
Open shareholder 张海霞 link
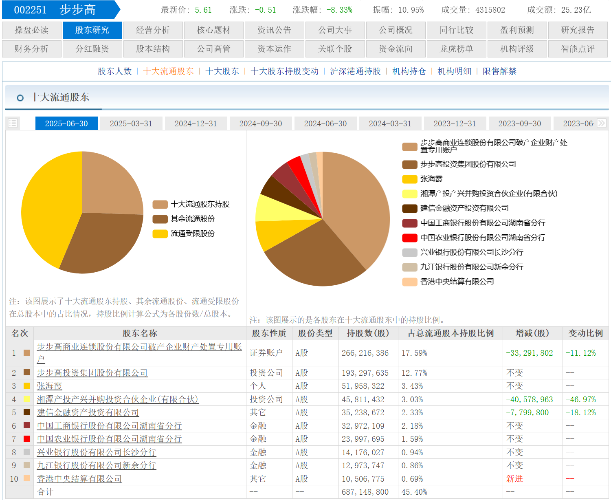tap(49, 386)
